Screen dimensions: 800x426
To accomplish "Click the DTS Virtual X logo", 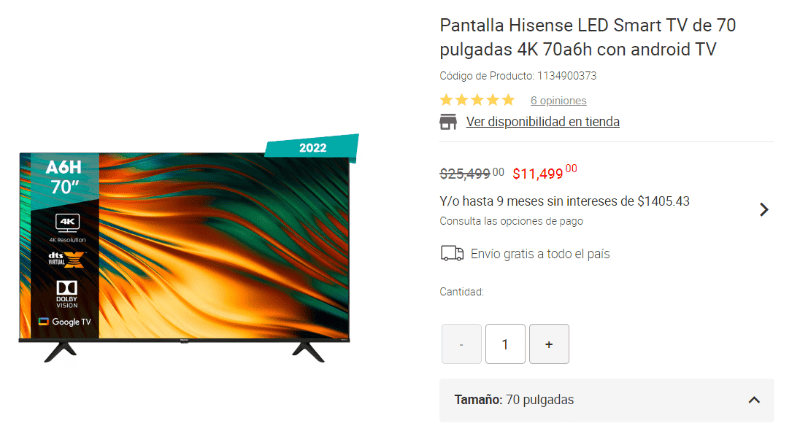I will pos(66,260).
